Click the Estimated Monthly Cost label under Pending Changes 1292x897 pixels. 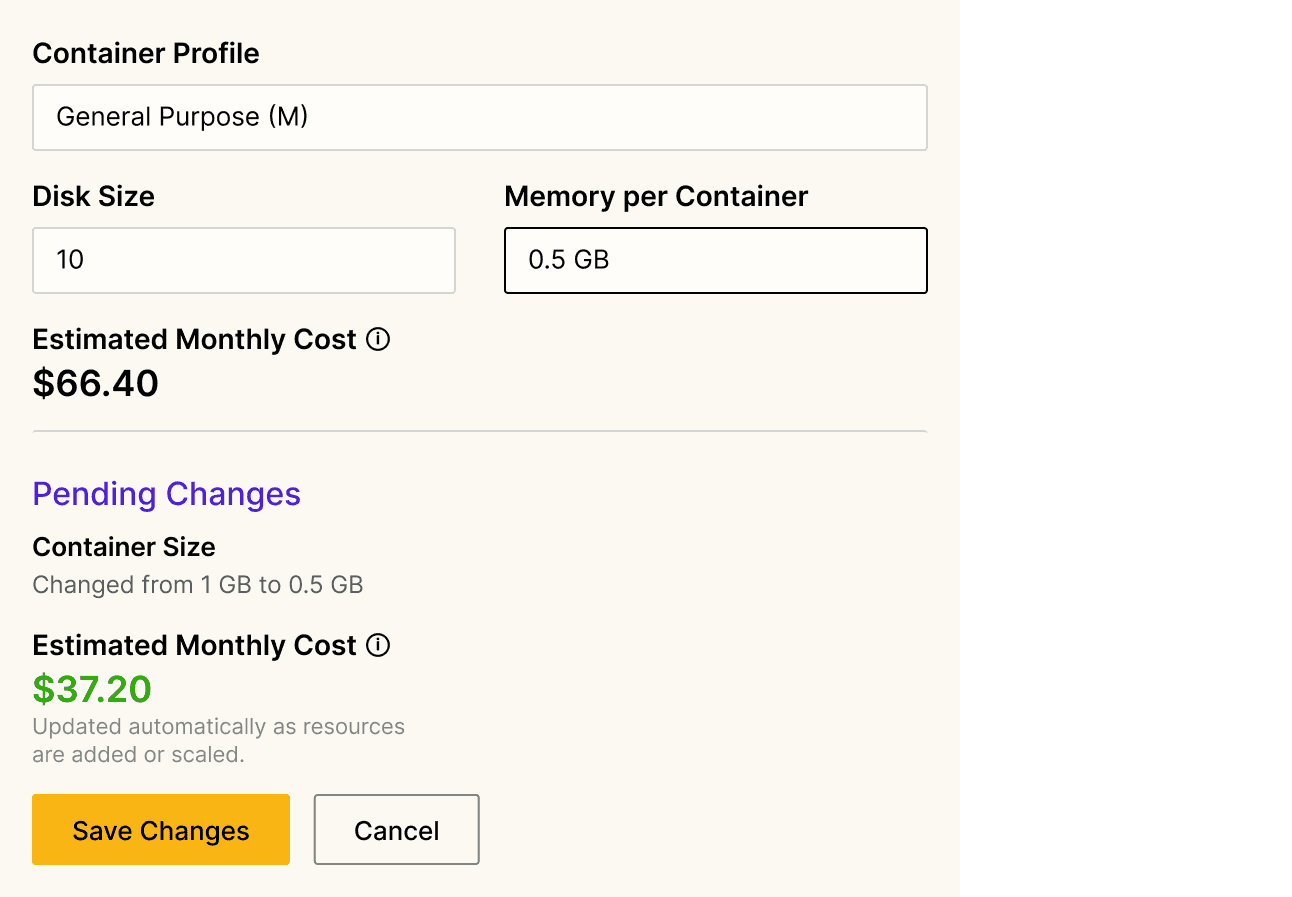point(194,646)
